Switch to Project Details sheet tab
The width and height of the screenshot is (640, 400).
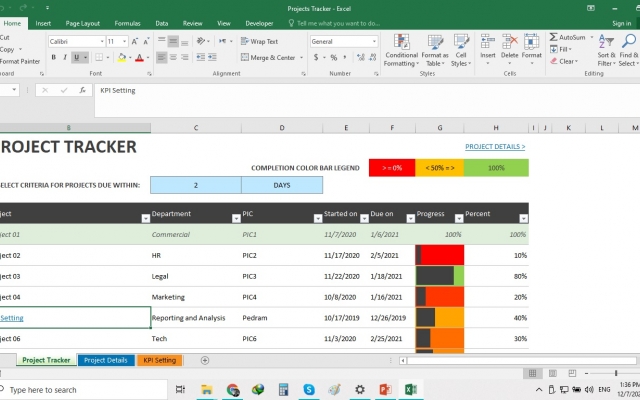point(106,360)
